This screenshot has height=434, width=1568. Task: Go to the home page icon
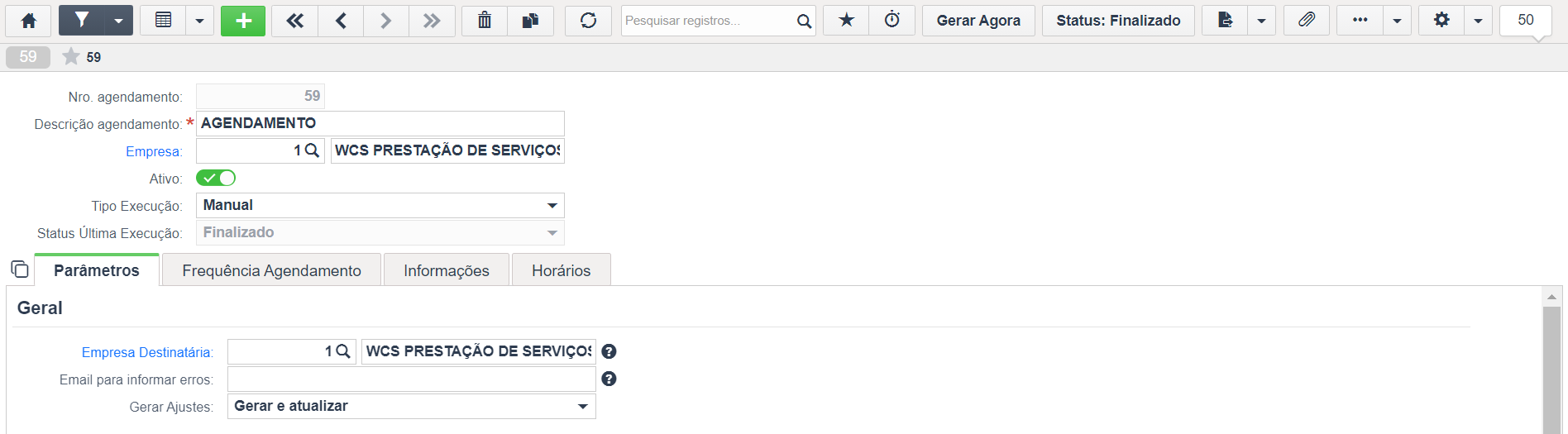click(28, 21)
